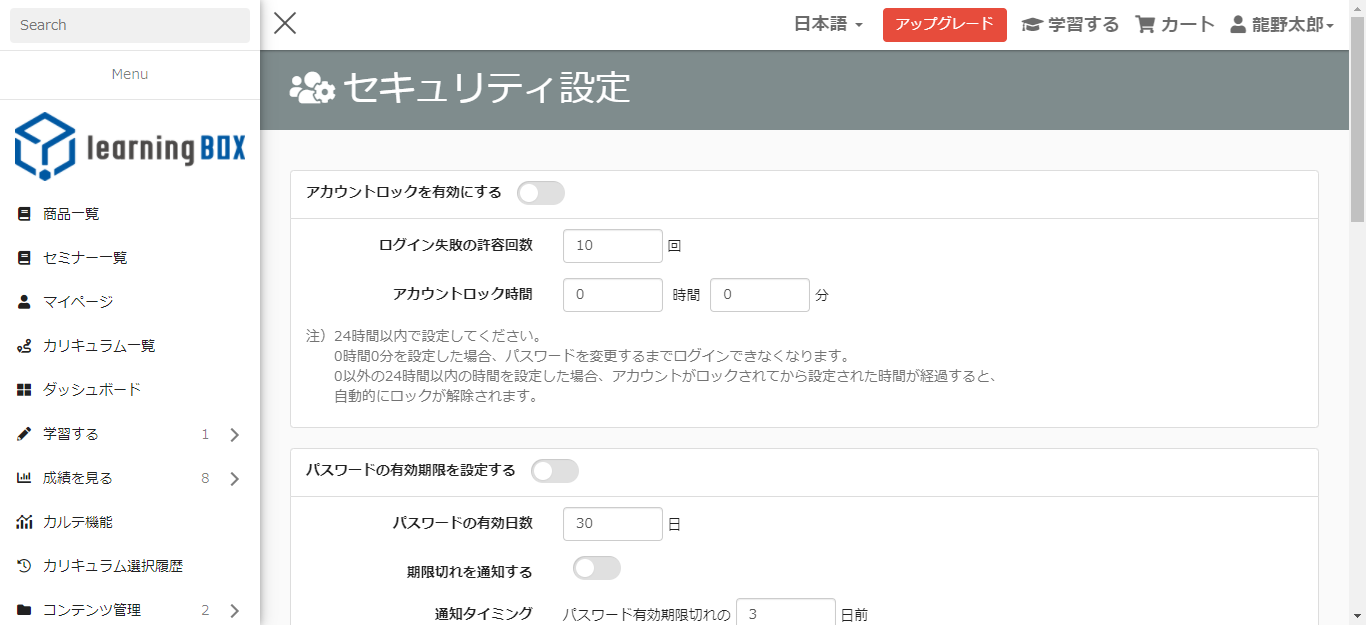Image resolution: width=1366 pixels, height=625 pixels.
Task: Select セミナー一覧 from the sidebar
Action: [85, 258]
